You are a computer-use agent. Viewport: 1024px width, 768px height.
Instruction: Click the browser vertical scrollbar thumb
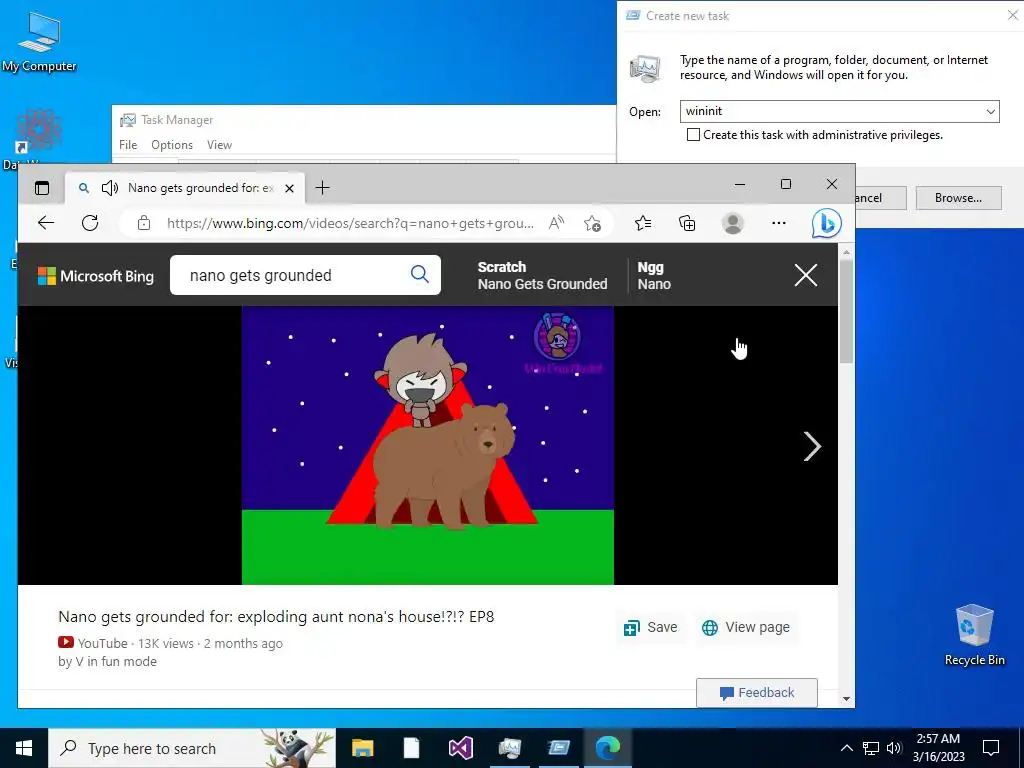(846, 311)
